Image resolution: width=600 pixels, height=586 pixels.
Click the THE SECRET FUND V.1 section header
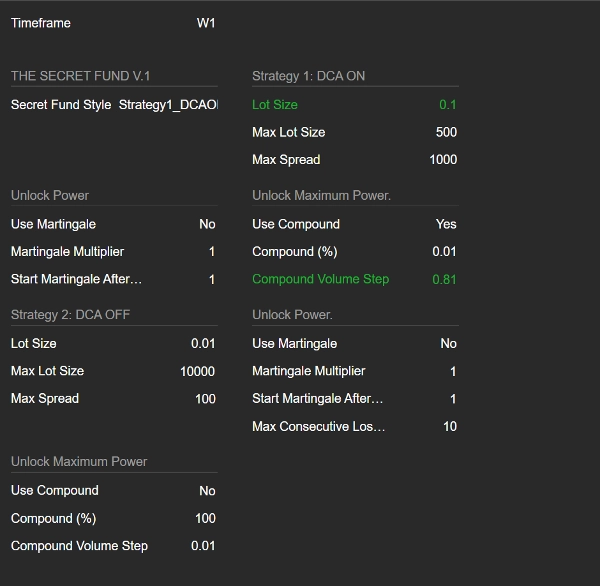pos(81,77)
